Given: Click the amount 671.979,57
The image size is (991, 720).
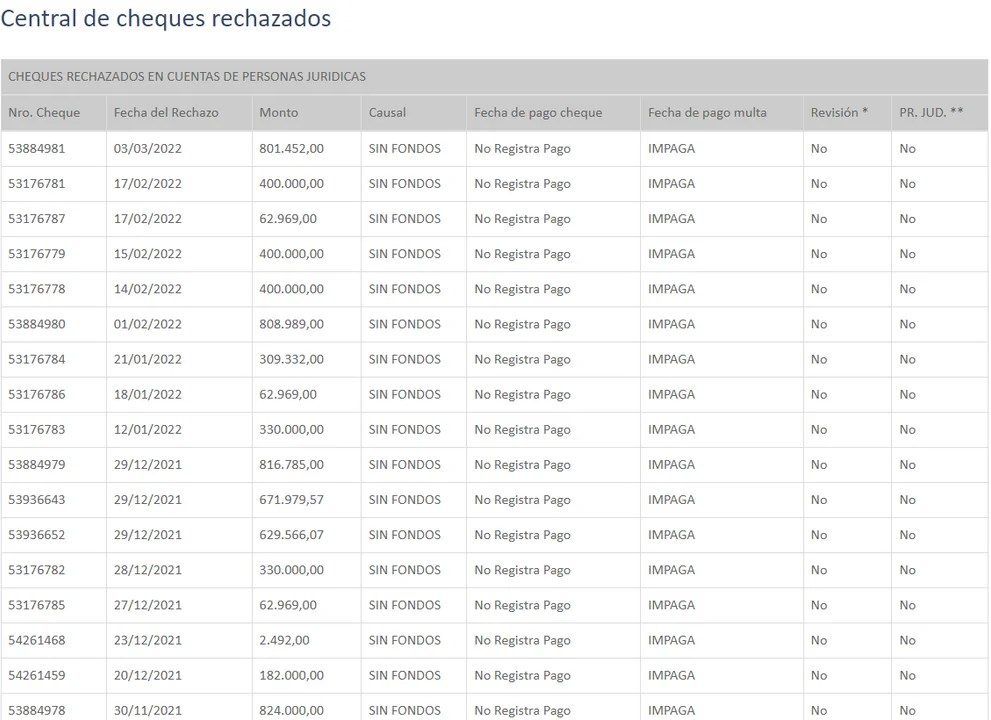Looking at the screenshot, I should [x=291, y=500].
